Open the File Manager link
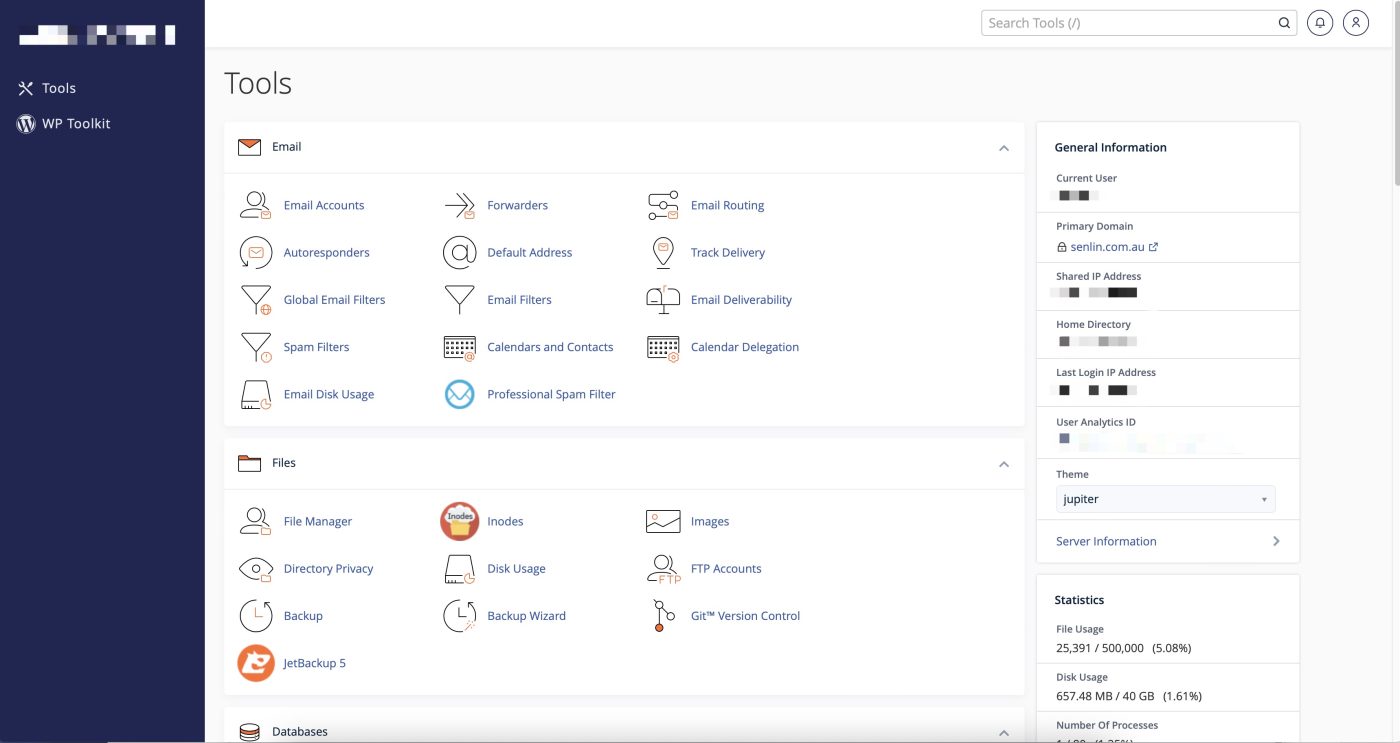 (x=317, y=521)
